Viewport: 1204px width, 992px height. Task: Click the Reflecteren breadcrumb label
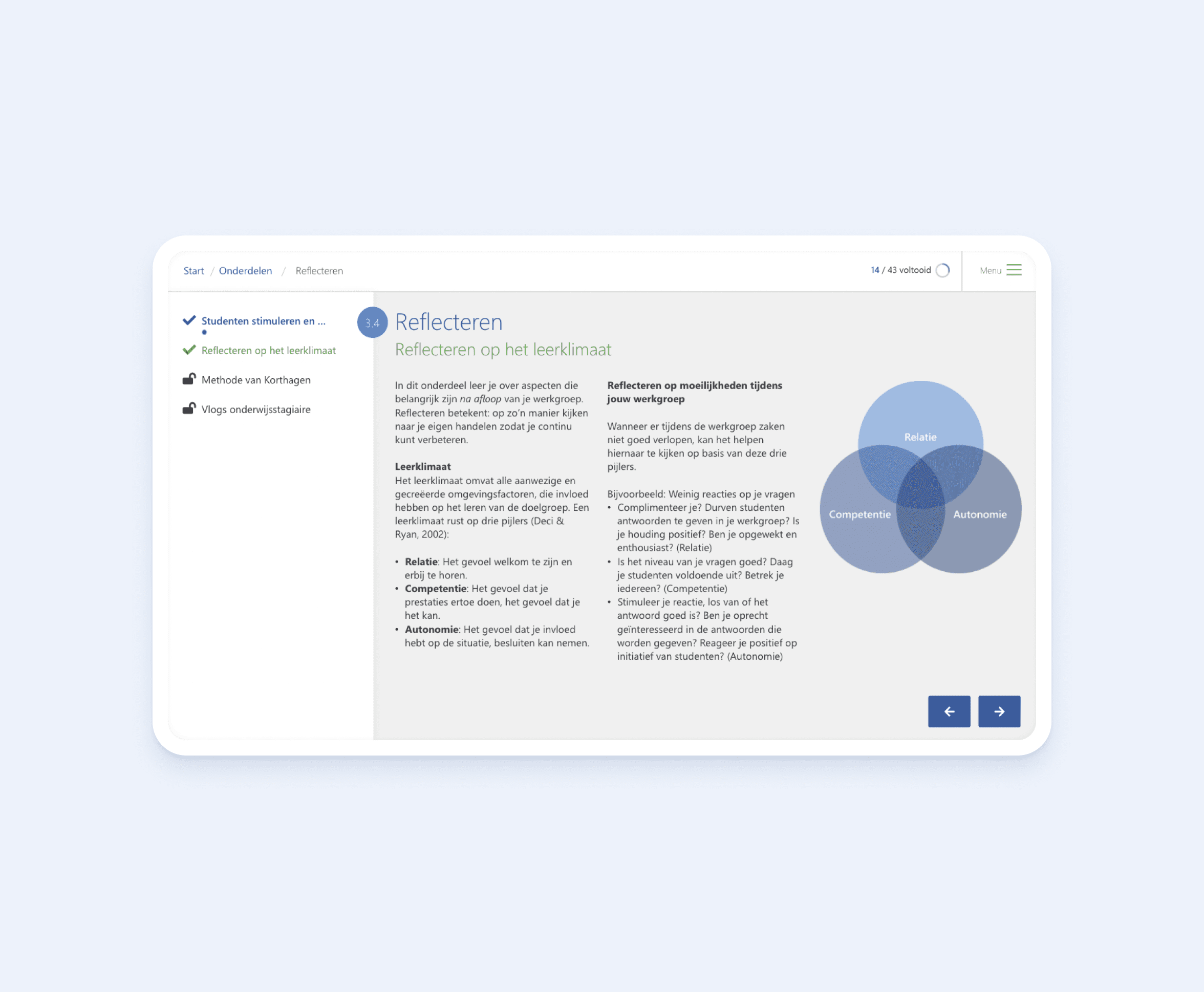coord(318,270)
